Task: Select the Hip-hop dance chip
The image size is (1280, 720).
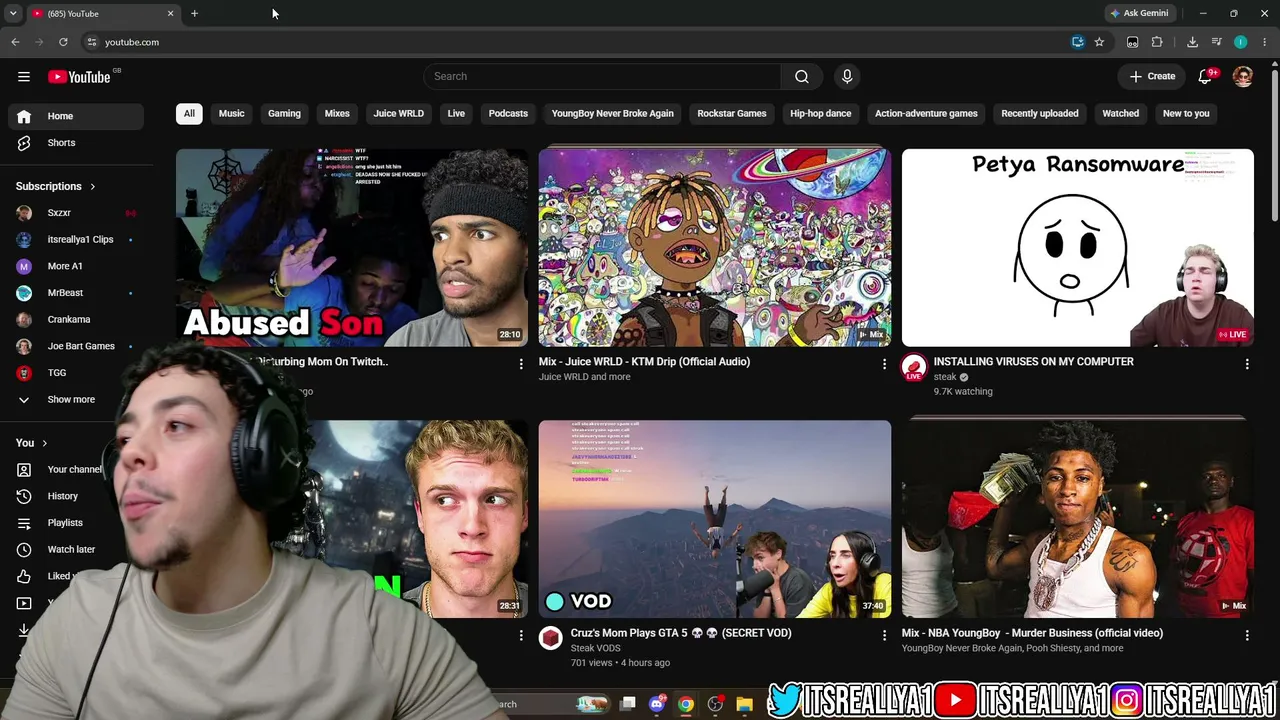Action: point(821,113)
